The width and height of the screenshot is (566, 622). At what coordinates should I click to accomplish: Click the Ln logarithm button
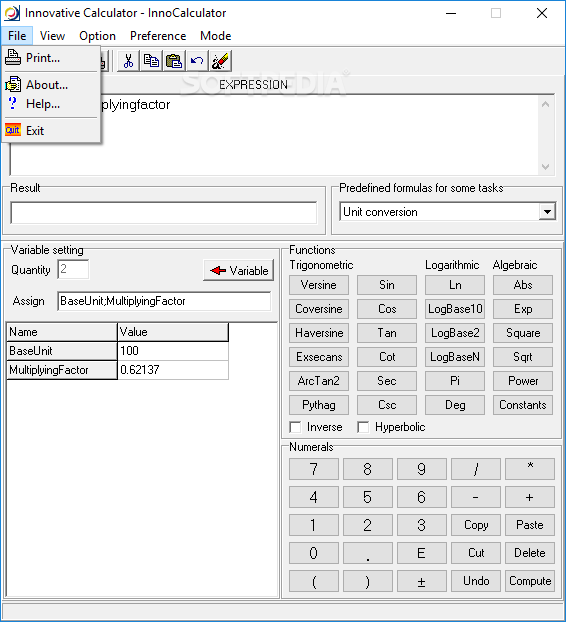(x=455, y=285)
